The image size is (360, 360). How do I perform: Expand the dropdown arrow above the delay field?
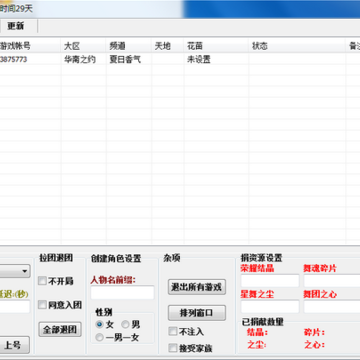pyautogui.click(x=24, y=271)
